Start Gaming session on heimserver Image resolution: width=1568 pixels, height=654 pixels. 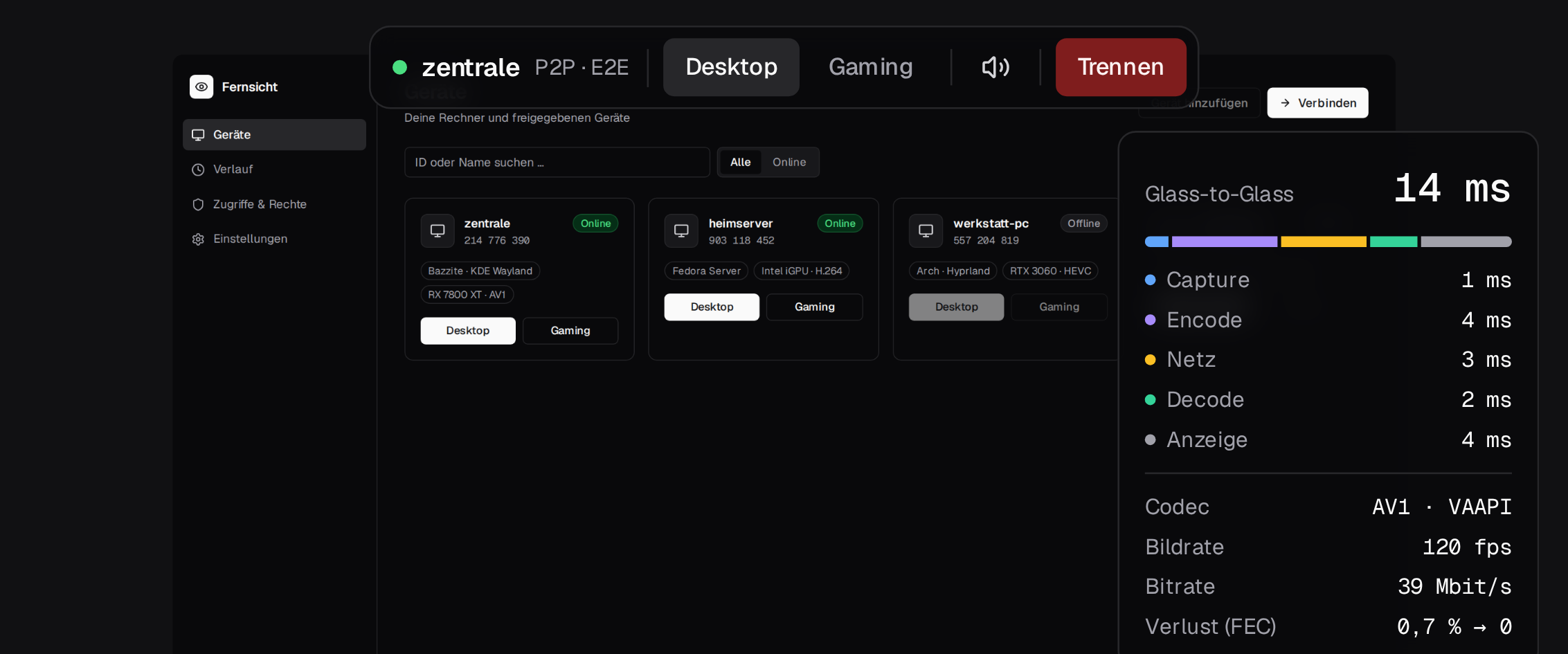click(815, 307)
